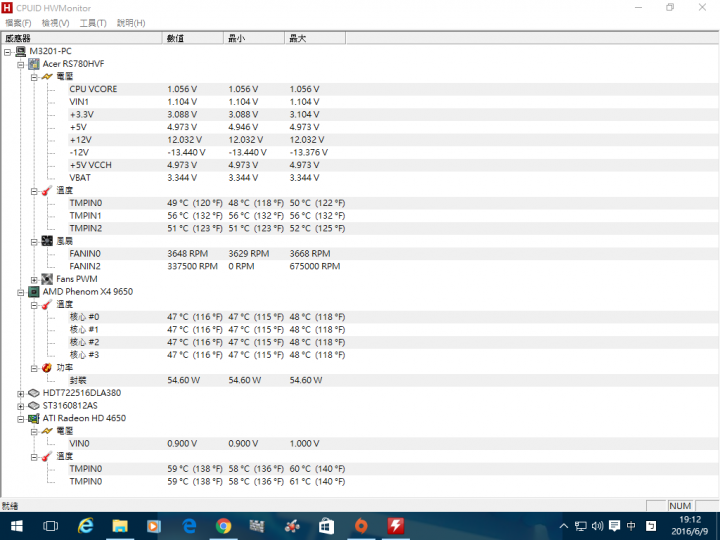Click the Acer RS780HVF motherboard icon
The height and width of the screenshot is (540, 720).
34,64
